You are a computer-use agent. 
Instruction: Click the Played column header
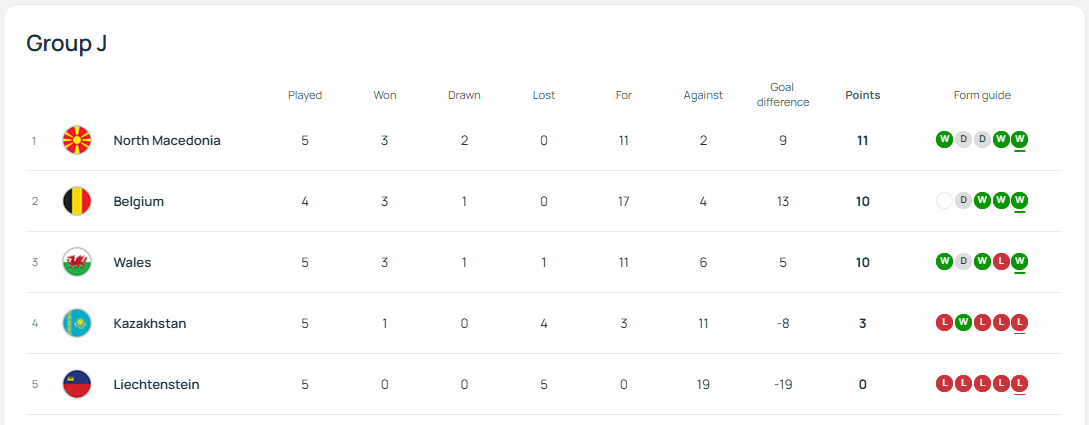coord(305,96)
